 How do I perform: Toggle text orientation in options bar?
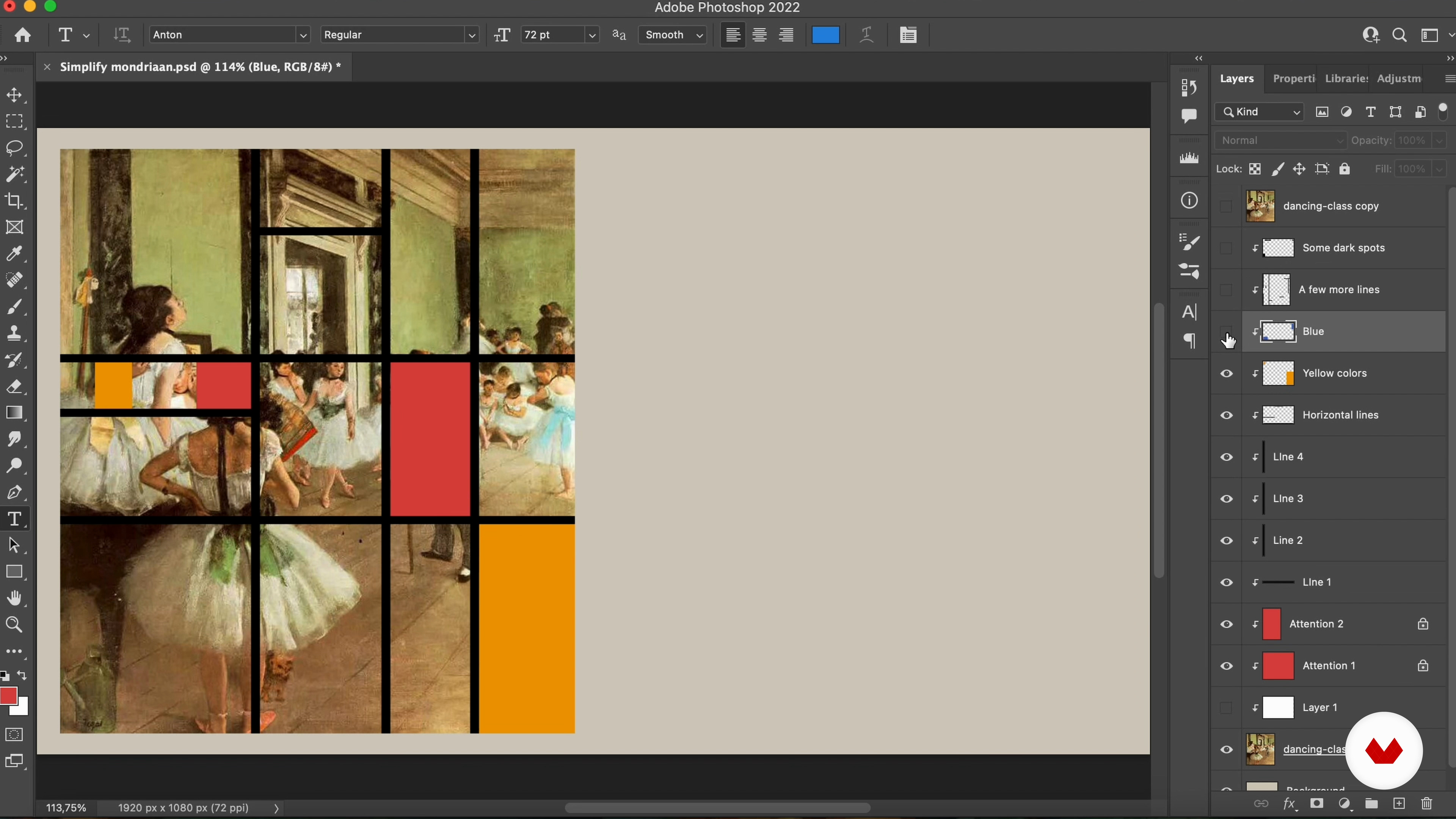[x=121, y=35]
